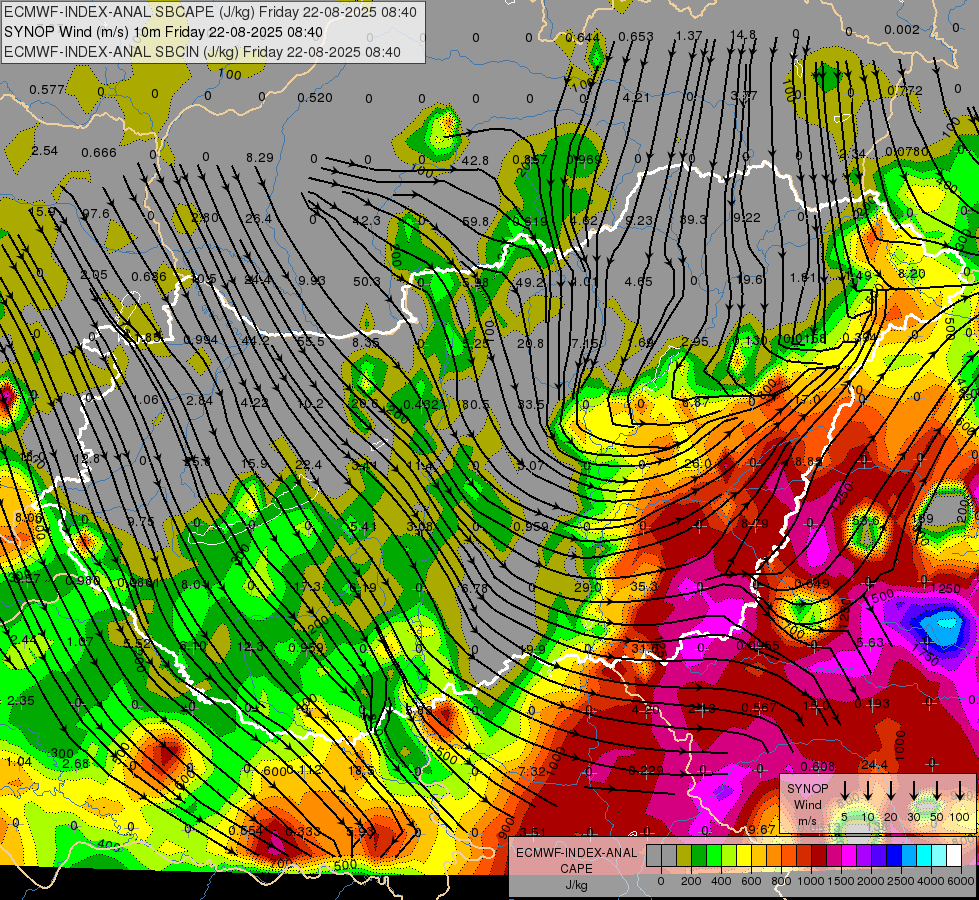Screen dimensions: 979x900
Task: Click the 50 m/s arrow in SYNOP Wind legend
Action: point(937,791)
